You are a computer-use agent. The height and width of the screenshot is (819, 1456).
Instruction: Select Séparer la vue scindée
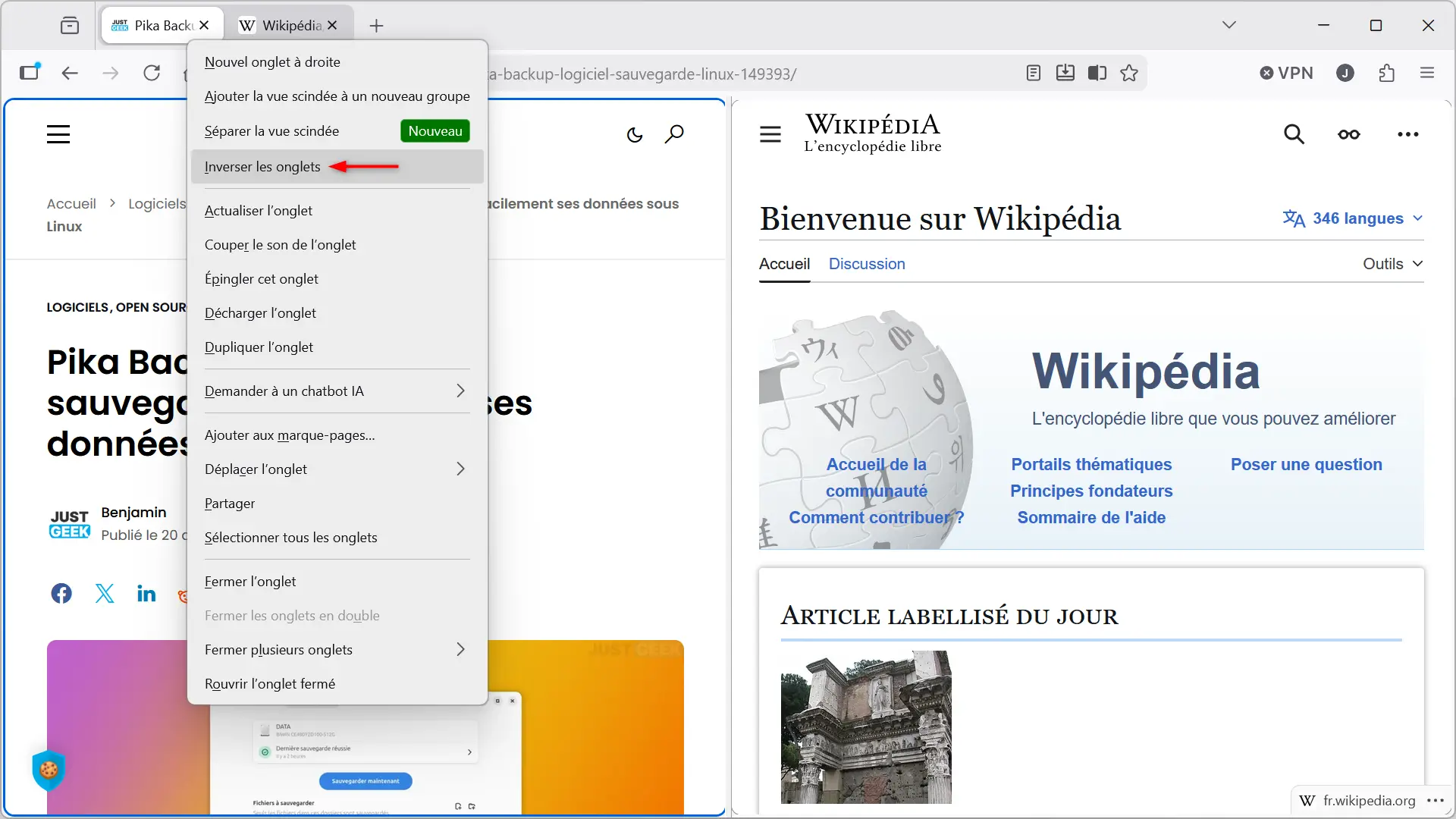337,131
